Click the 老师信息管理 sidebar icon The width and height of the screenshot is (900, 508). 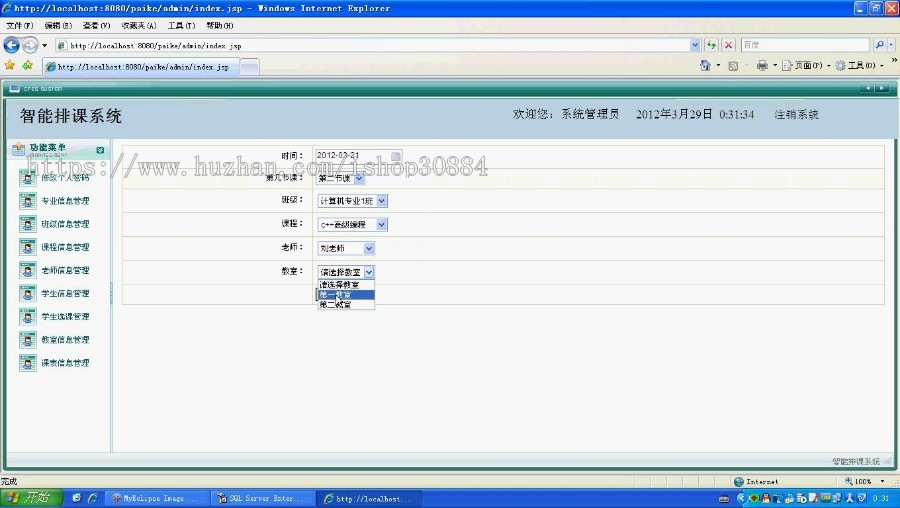coord(28,270)
